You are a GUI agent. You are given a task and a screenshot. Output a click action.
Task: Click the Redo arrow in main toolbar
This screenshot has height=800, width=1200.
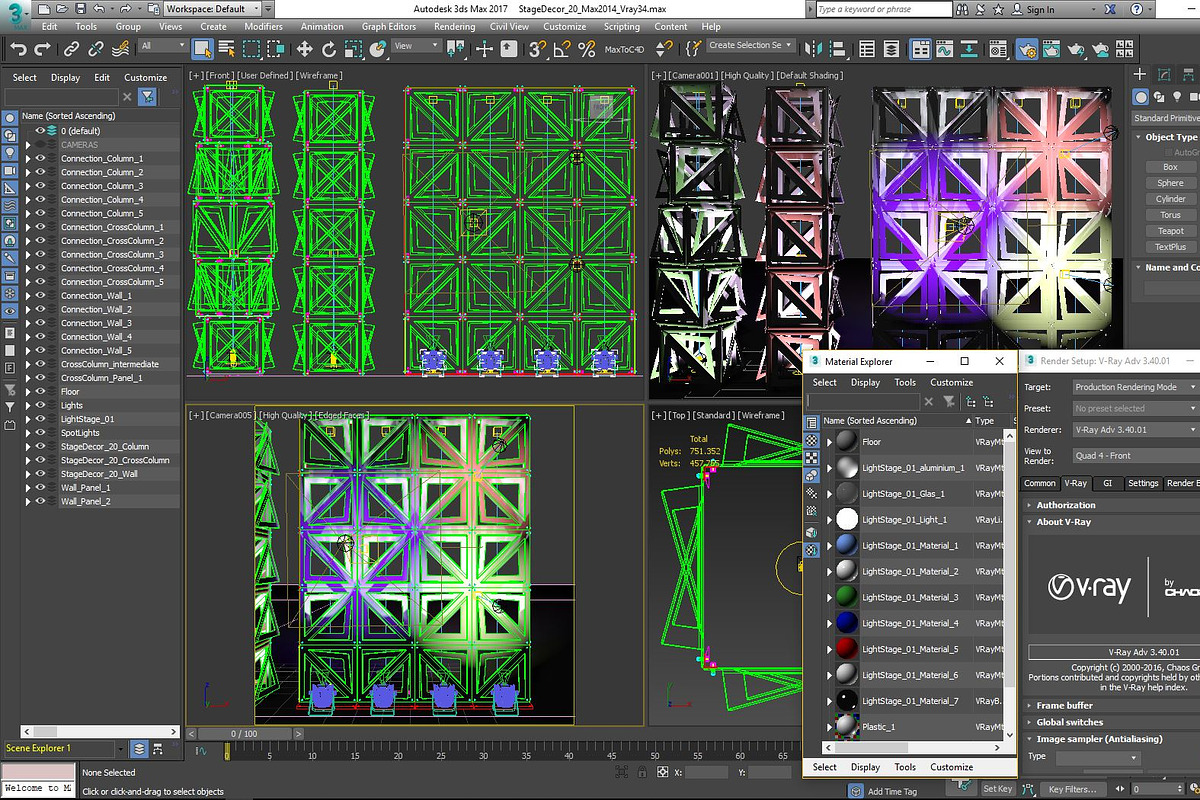(42, 48)
